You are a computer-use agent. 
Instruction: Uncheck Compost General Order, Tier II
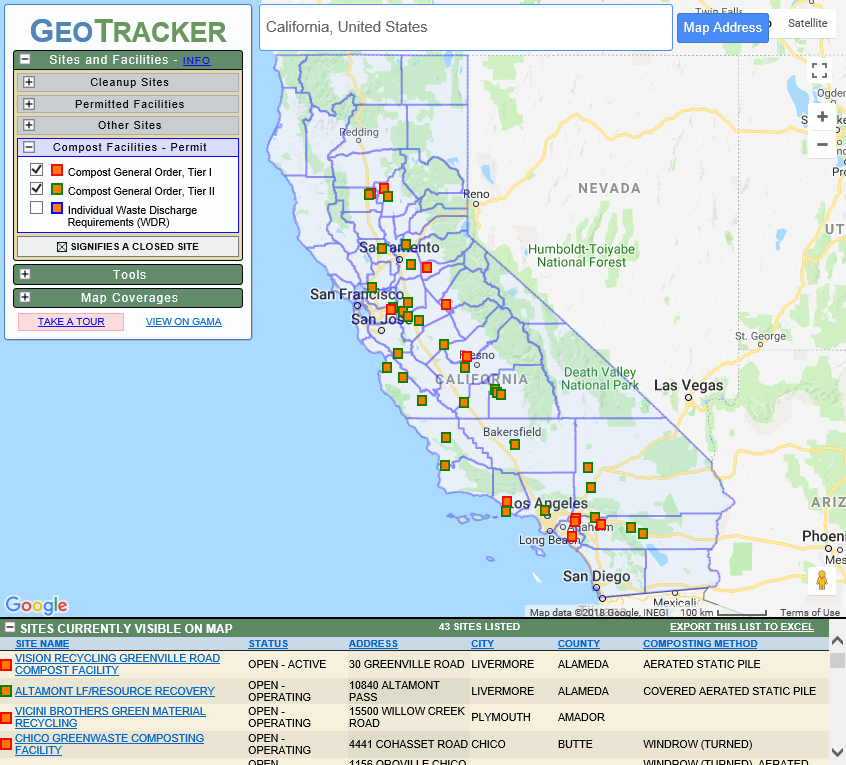pos(36,188)
